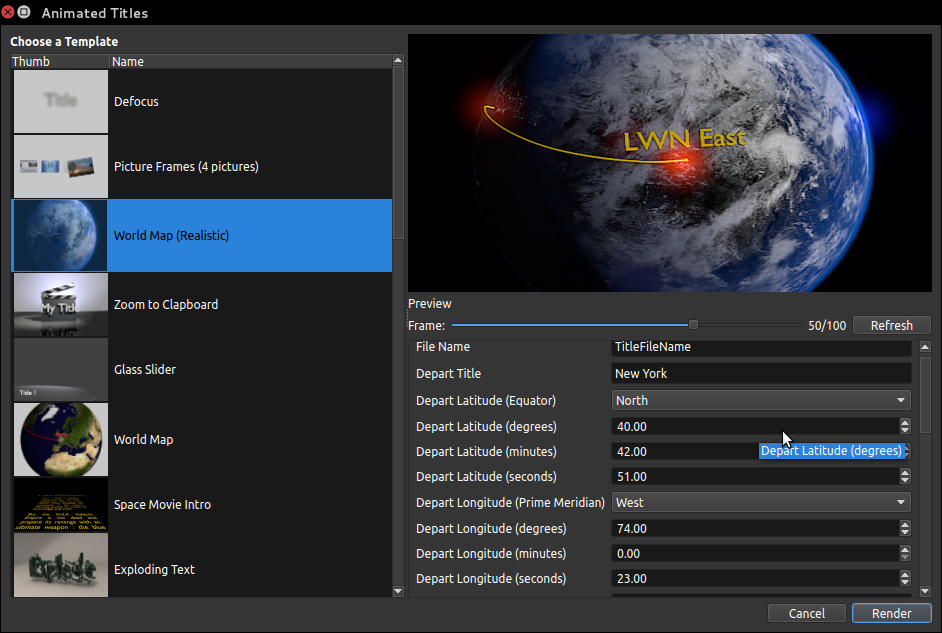Choose the Picture Frames (4 pictures) thumbnail

(x=60, y=166)
